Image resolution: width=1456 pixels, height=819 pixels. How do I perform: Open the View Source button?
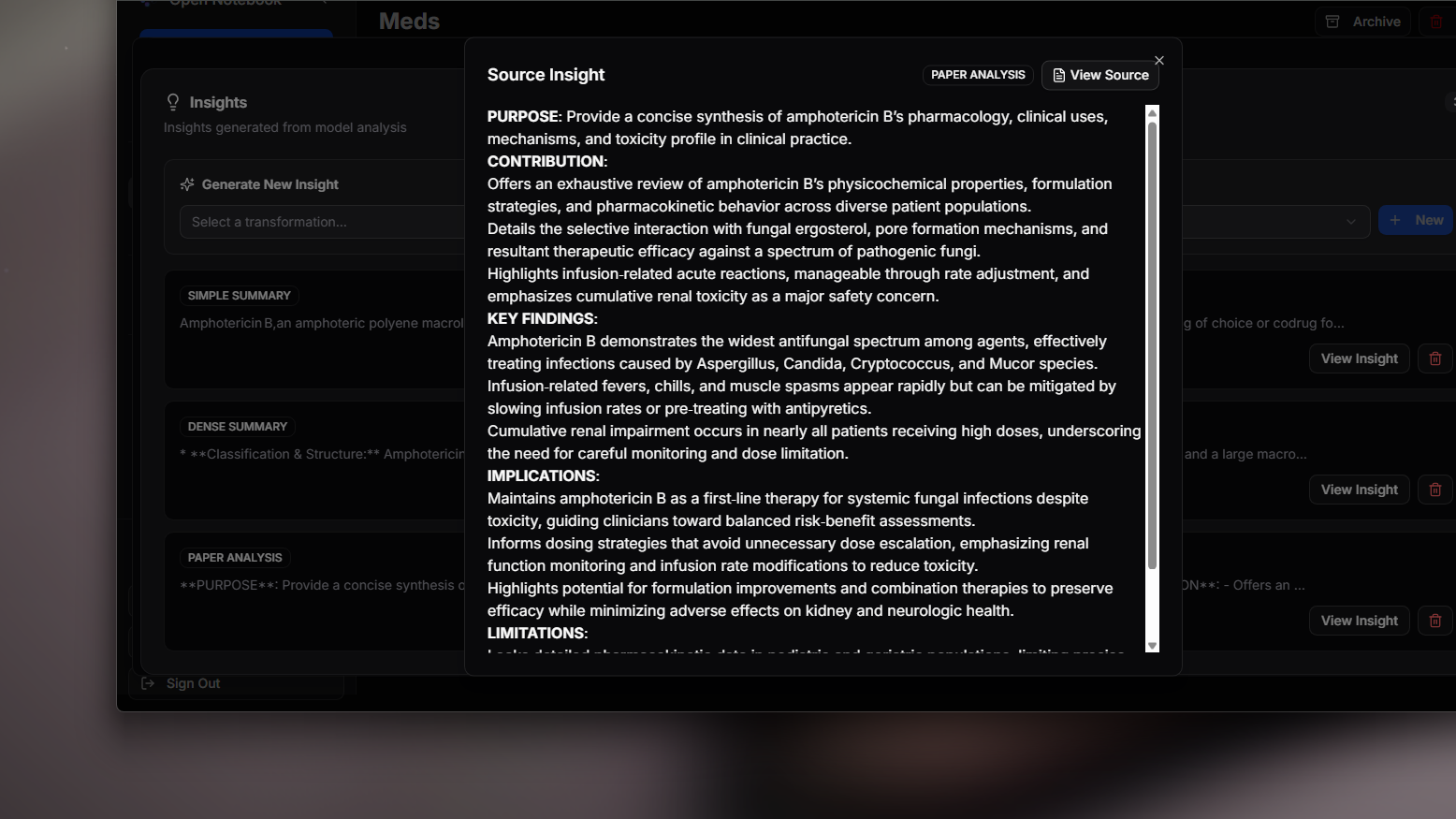(1100, 75)
